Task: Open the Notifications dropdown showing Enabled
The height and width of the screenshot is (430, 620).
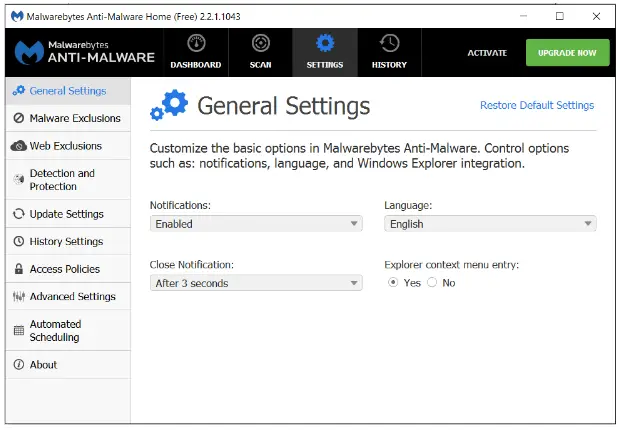Action: click(x=256, y=224)
